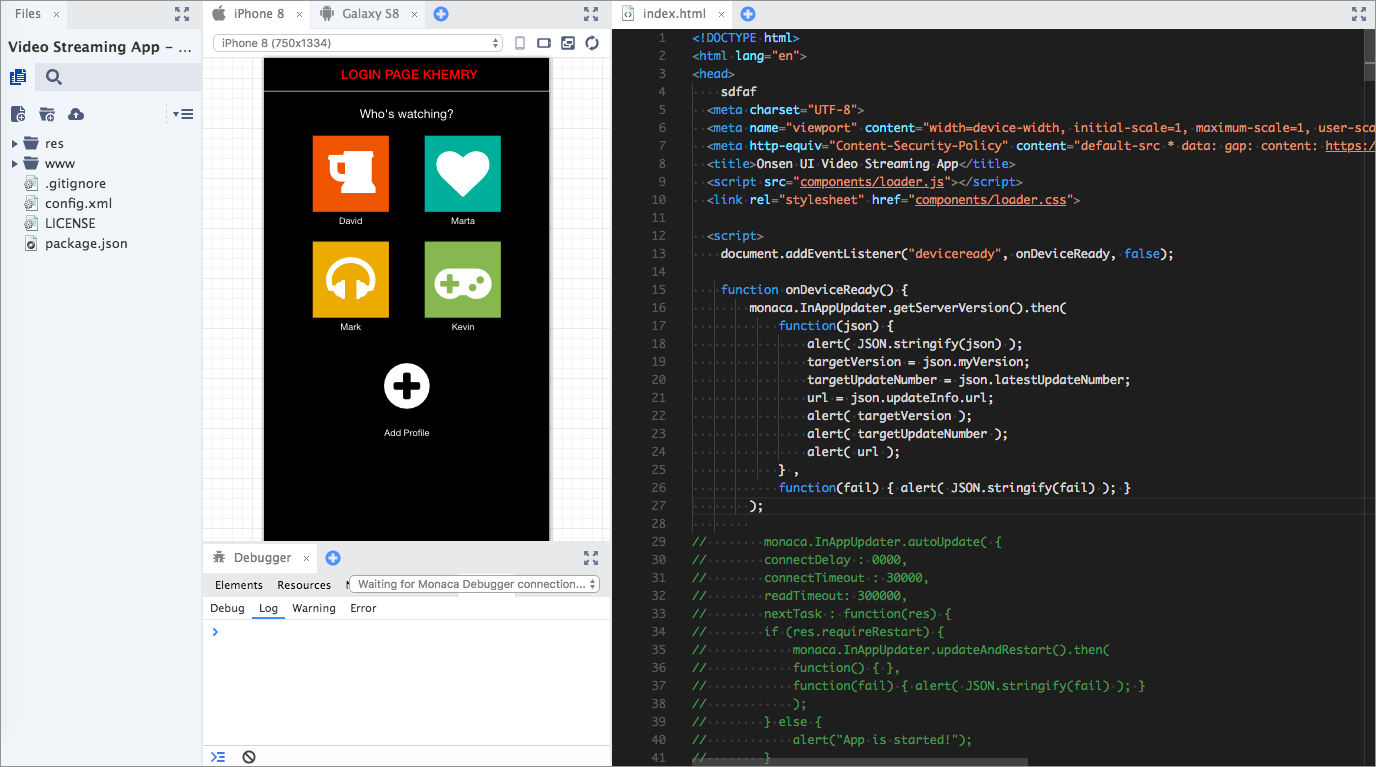This screenshot has width=1376, height=767.
Task: Close the iPhone 8 previewer tab
Action: [x=299, y=15]
